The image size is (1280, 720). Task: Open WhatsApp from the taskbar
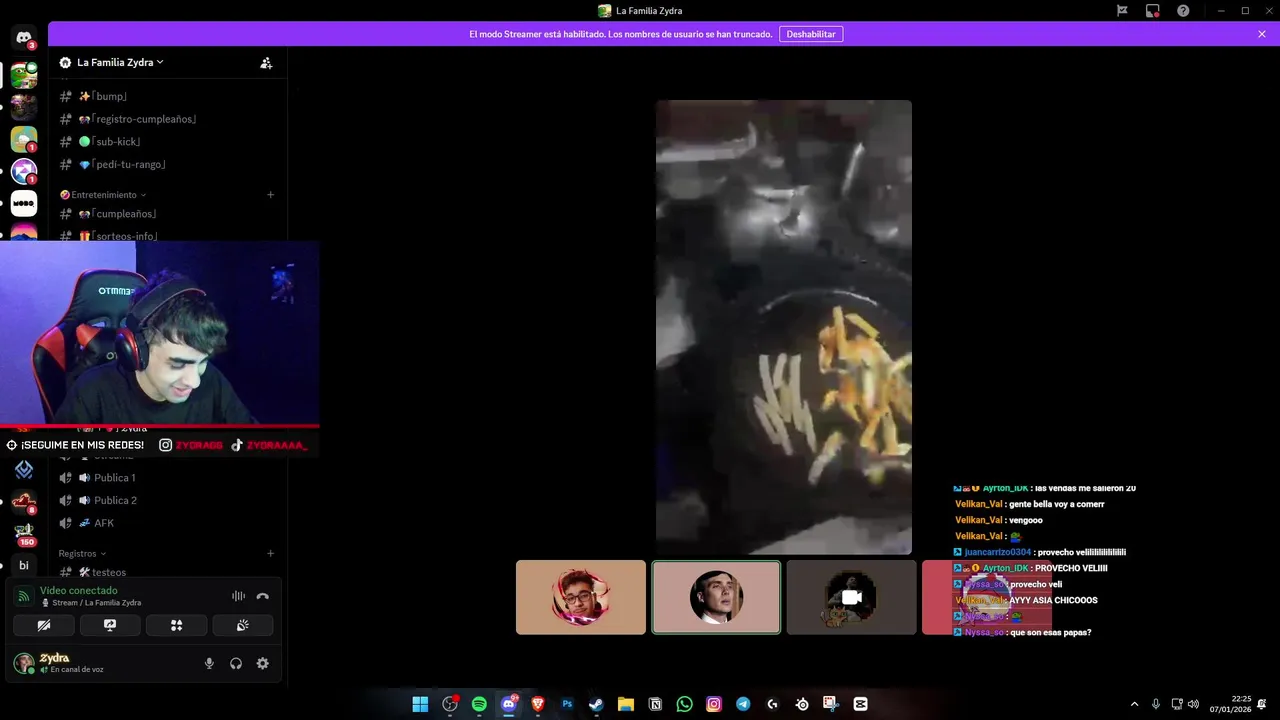coord(684,704)
